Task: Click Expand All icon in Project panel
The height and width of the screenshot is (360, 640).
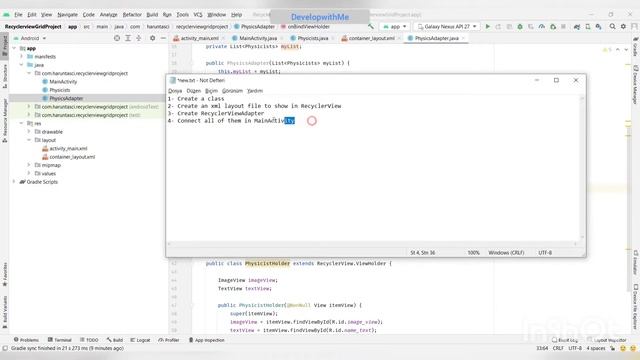Action: coord(128,38)
